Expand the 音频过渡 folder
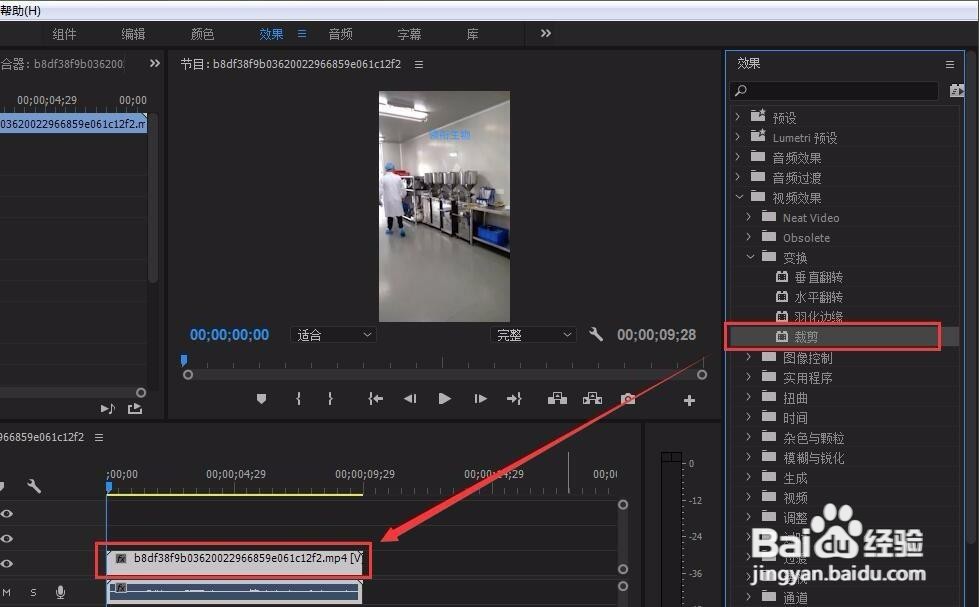This screenshot has width=979, height=607. 738,177
